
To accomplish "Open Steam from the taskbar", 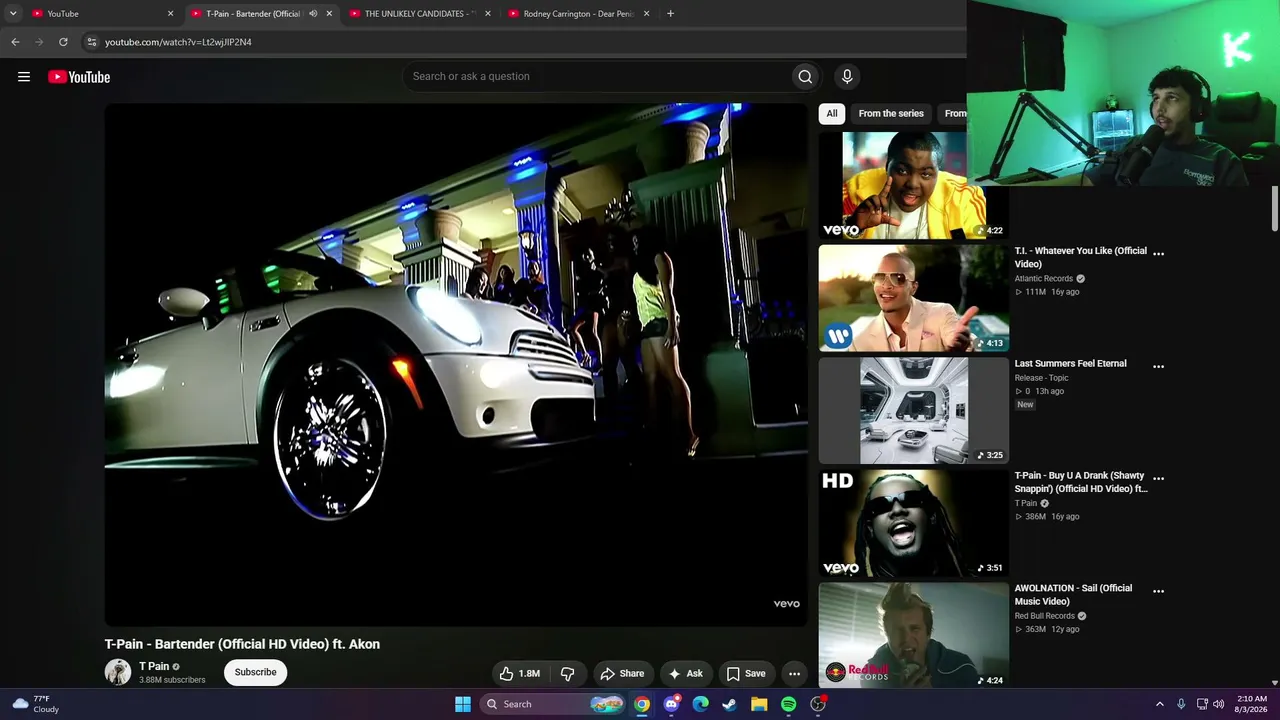I will click(x=730, y=704).
